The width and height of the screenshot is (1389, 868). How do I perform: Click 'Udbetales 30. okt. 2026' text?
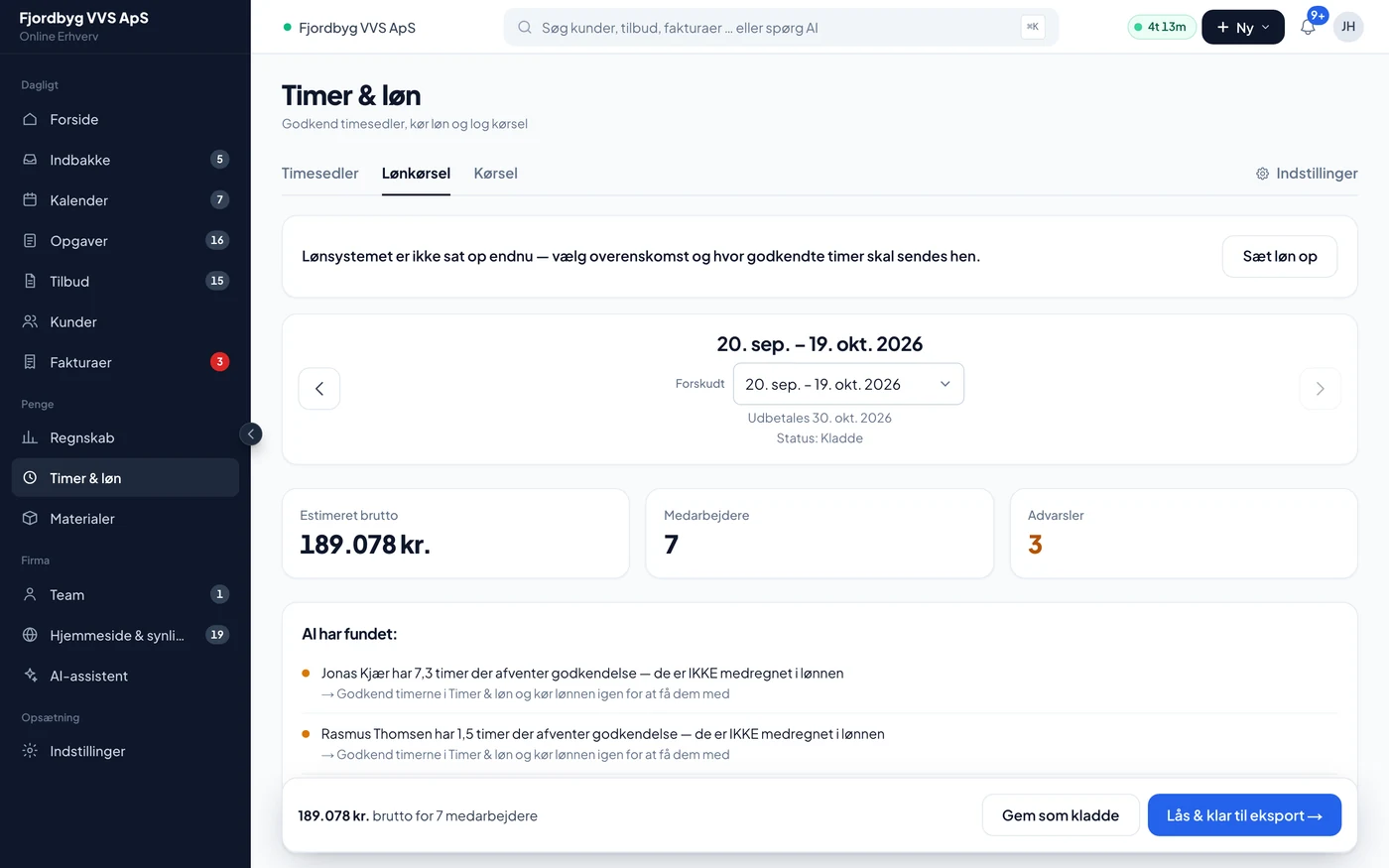[820, 418]
